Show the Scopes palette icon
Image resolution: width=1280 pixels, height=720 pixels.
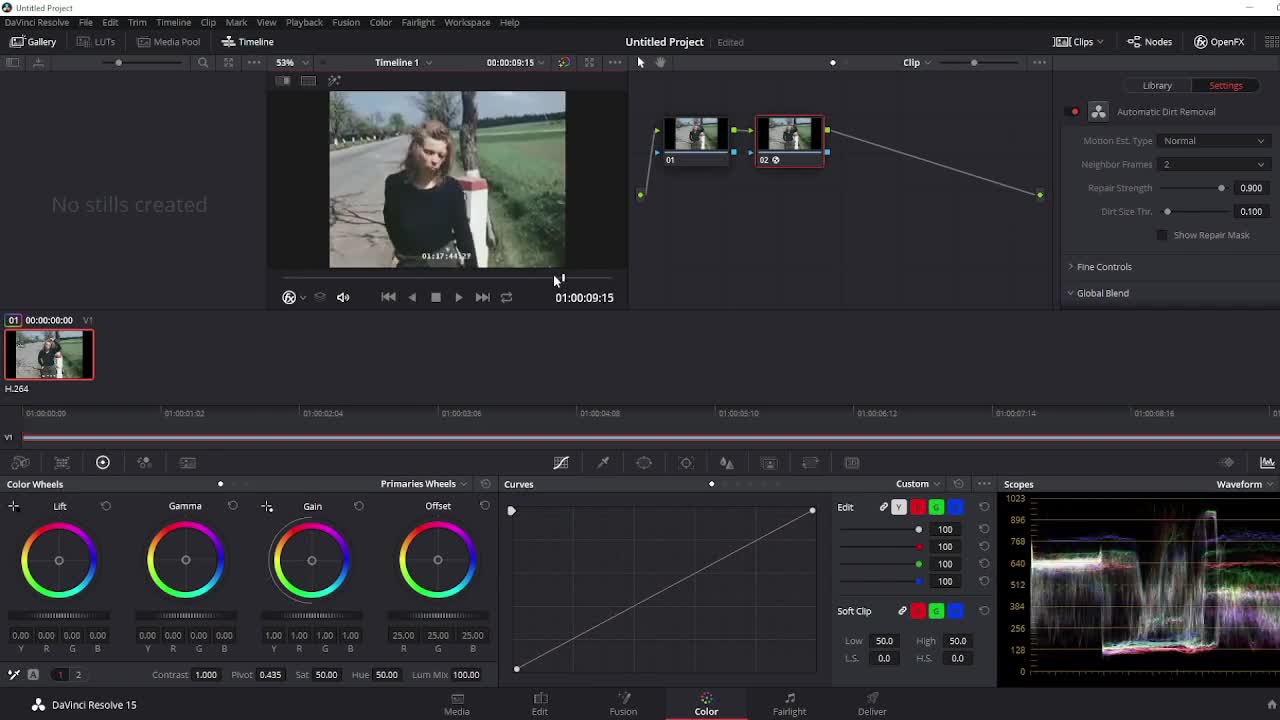(1267, 462)
